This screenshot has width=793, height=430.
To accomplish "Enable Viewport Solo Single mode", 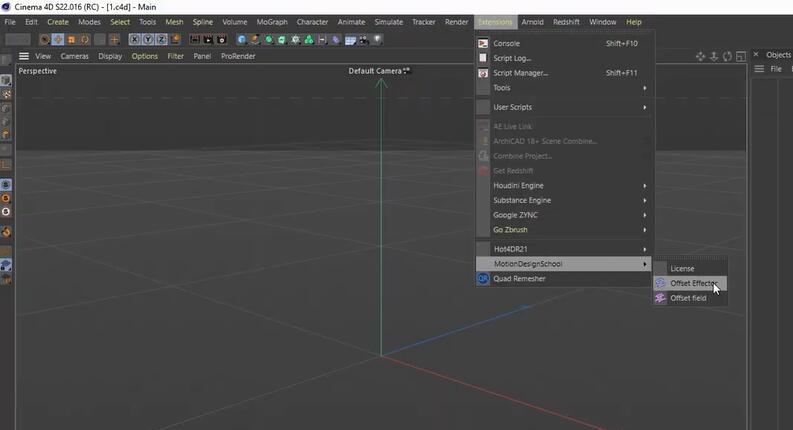I will tap(6, 198).
